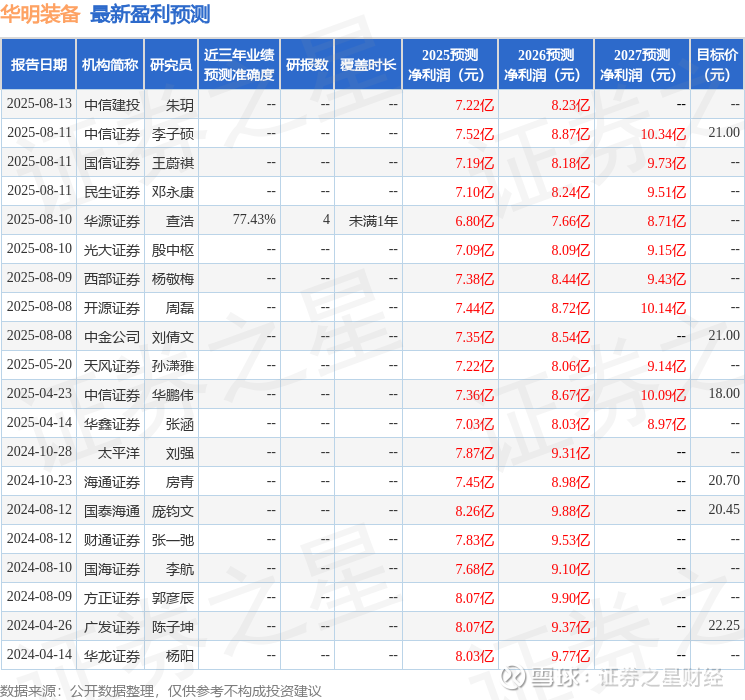This screenshot has height=700, width=745.
Task: Click target price 20.45
Action: [724, 509]
